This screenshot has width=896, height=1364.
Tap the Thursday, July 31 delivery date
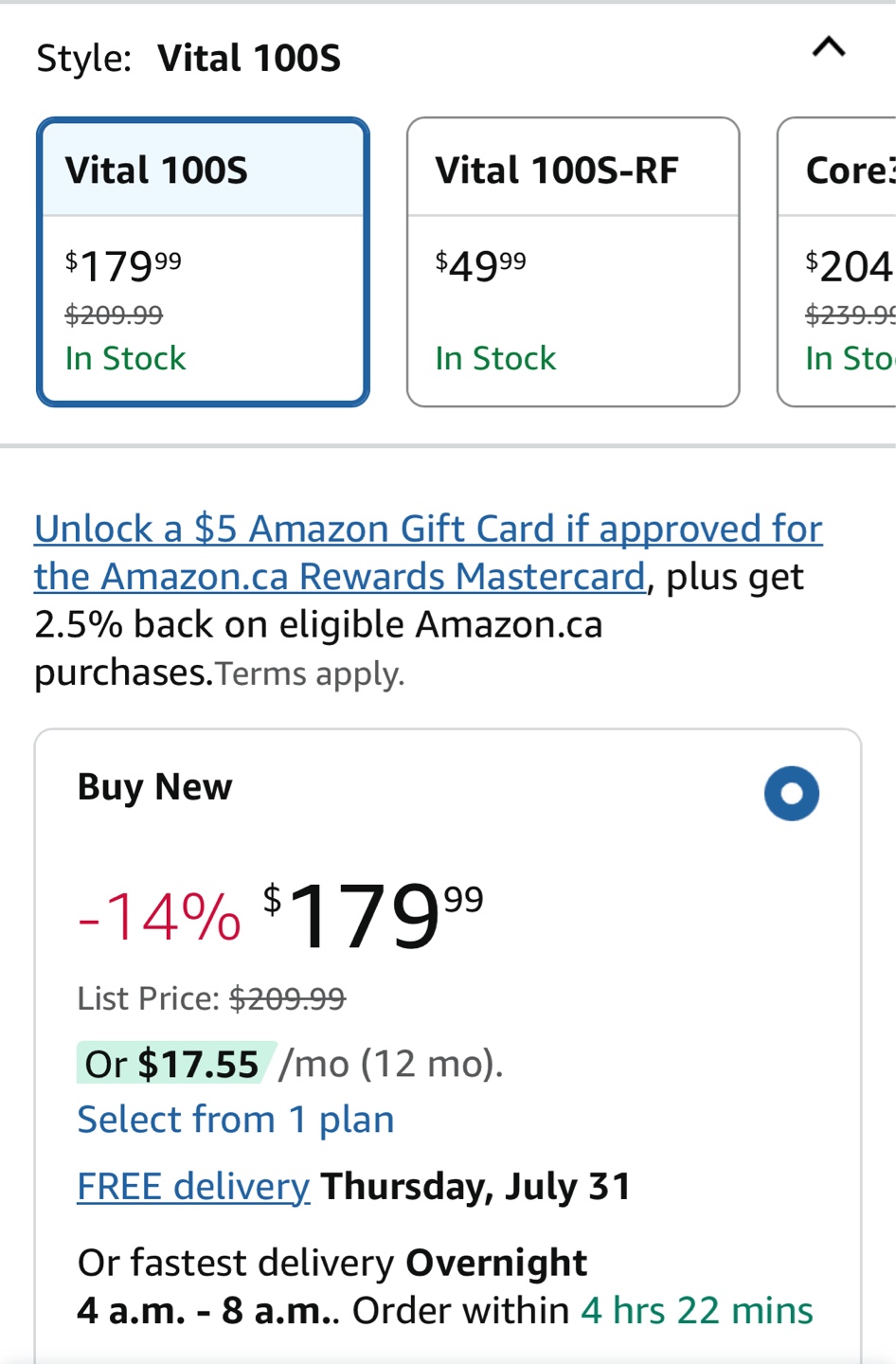point(475,1186)
